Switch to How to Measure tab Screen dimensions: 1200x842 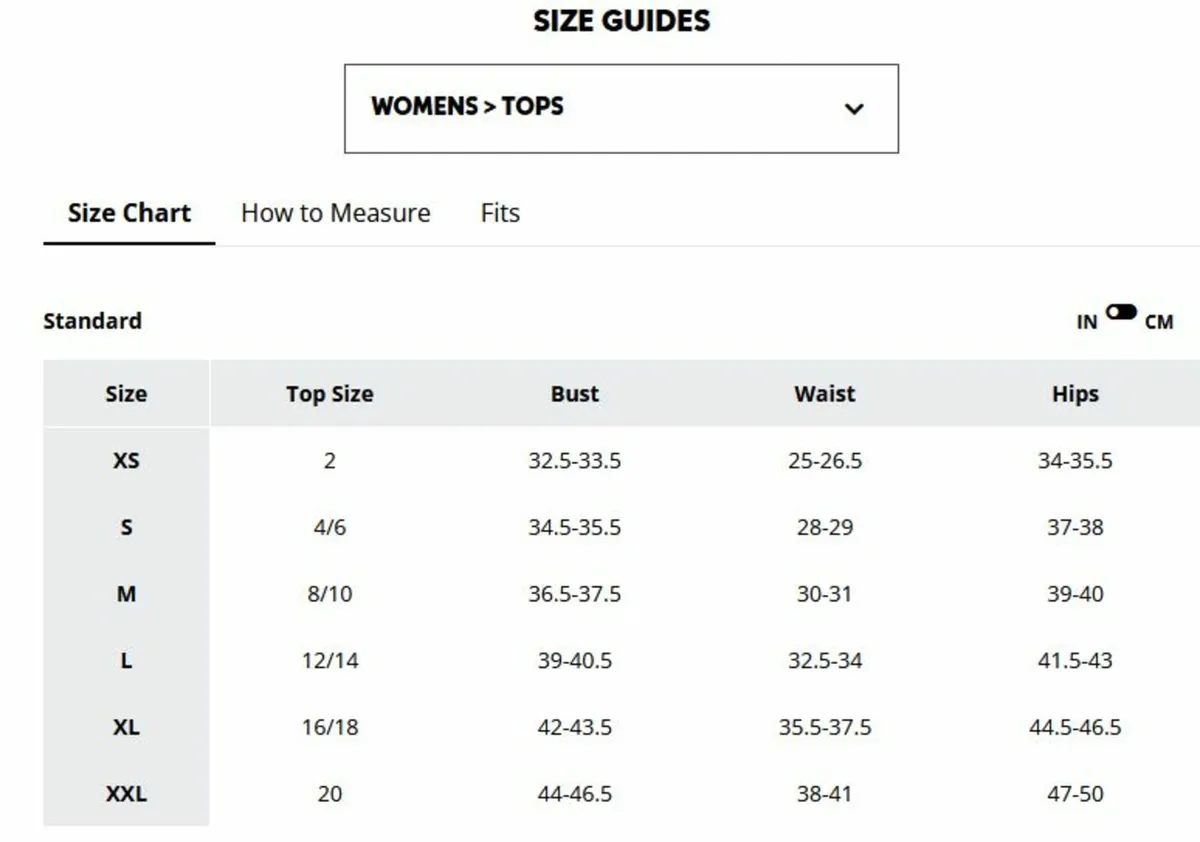coord(335,213)
